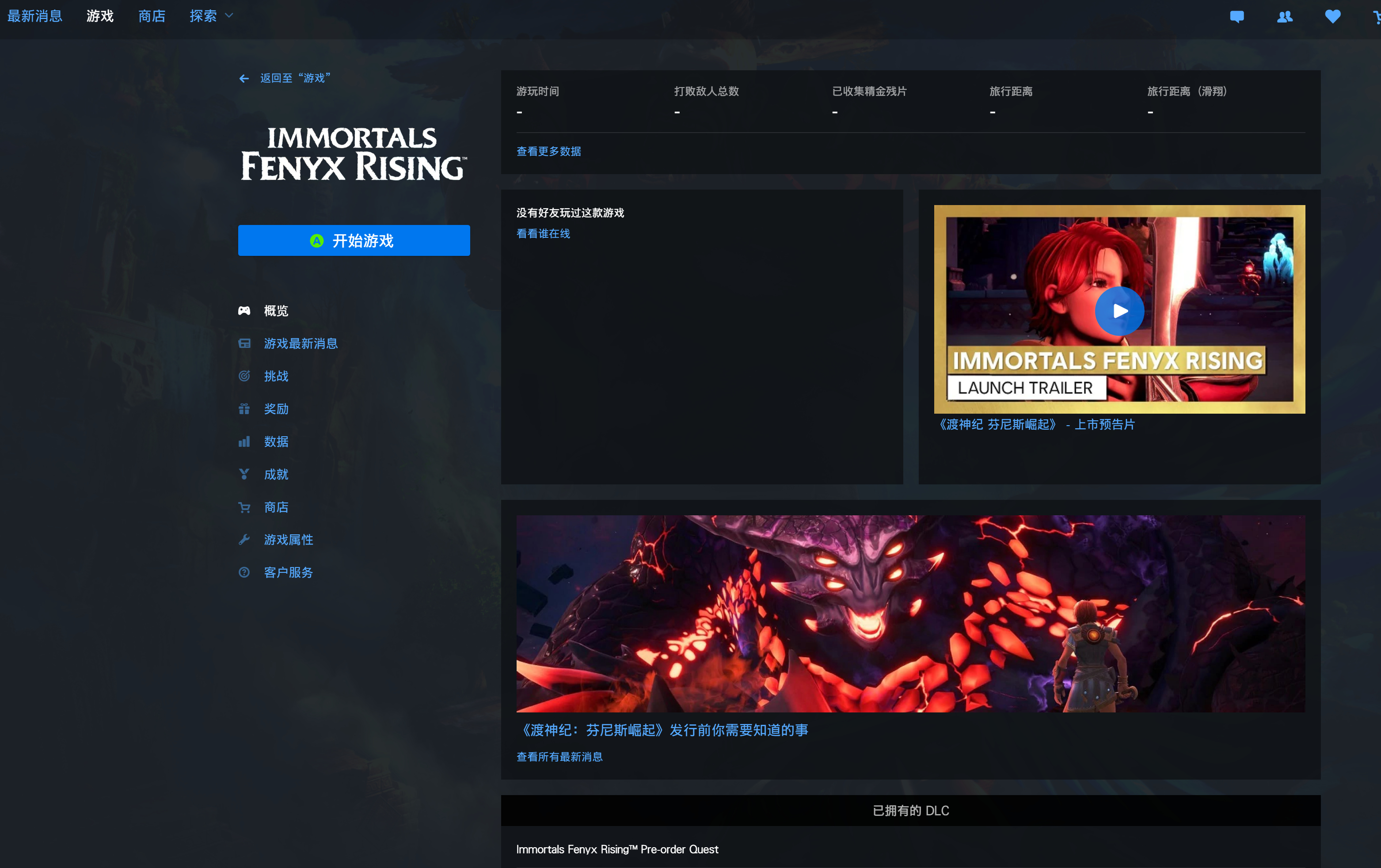
Task: Open 商店 in top navigation
Action: click(x=152, y=16)
